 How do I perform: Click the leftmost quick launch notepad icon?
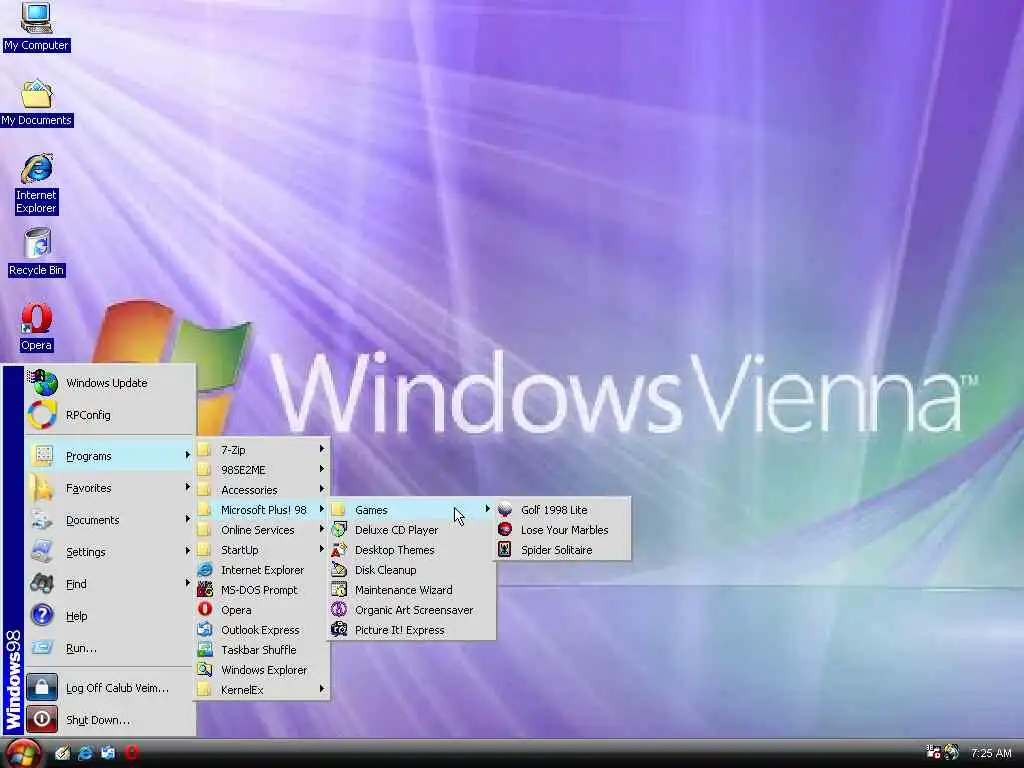click(63, 753)
